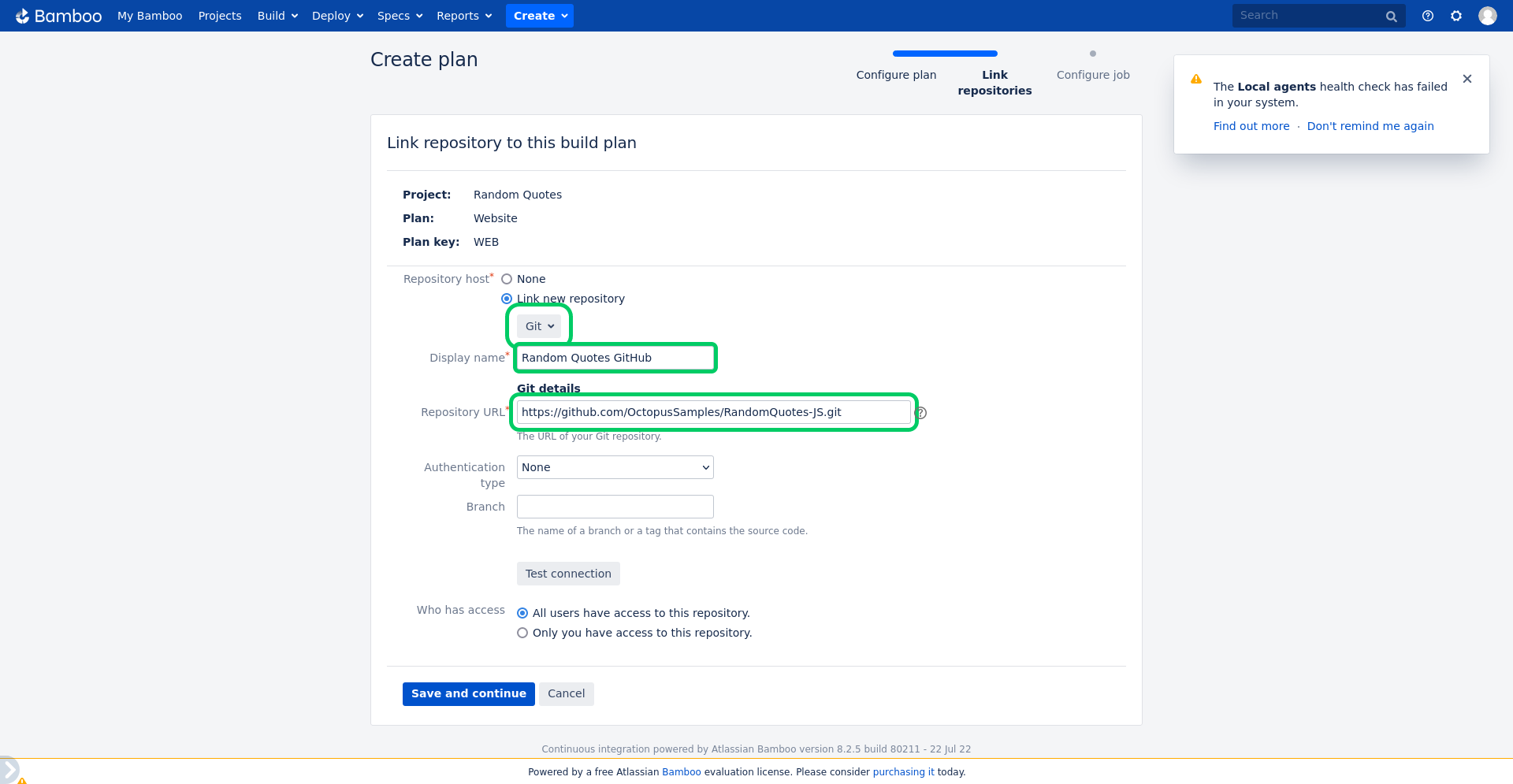
Task: Click the Test connection button
Action: click(x=568, y=574)
